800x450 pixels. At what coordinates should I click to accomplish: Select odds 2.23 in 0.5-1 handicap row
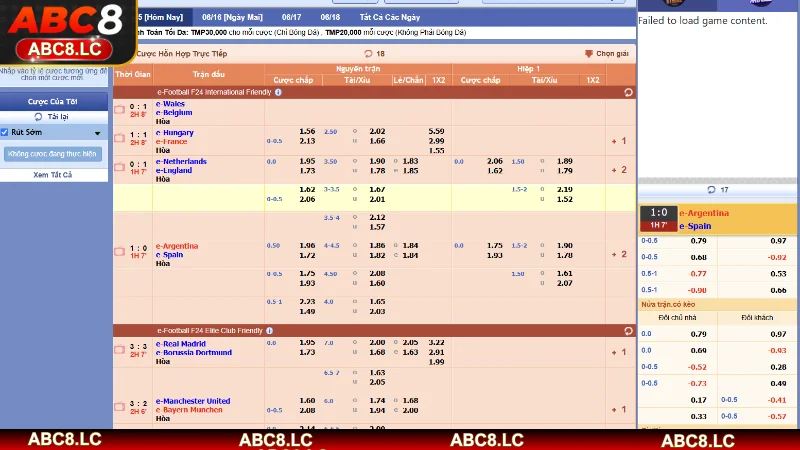point(307,302)
